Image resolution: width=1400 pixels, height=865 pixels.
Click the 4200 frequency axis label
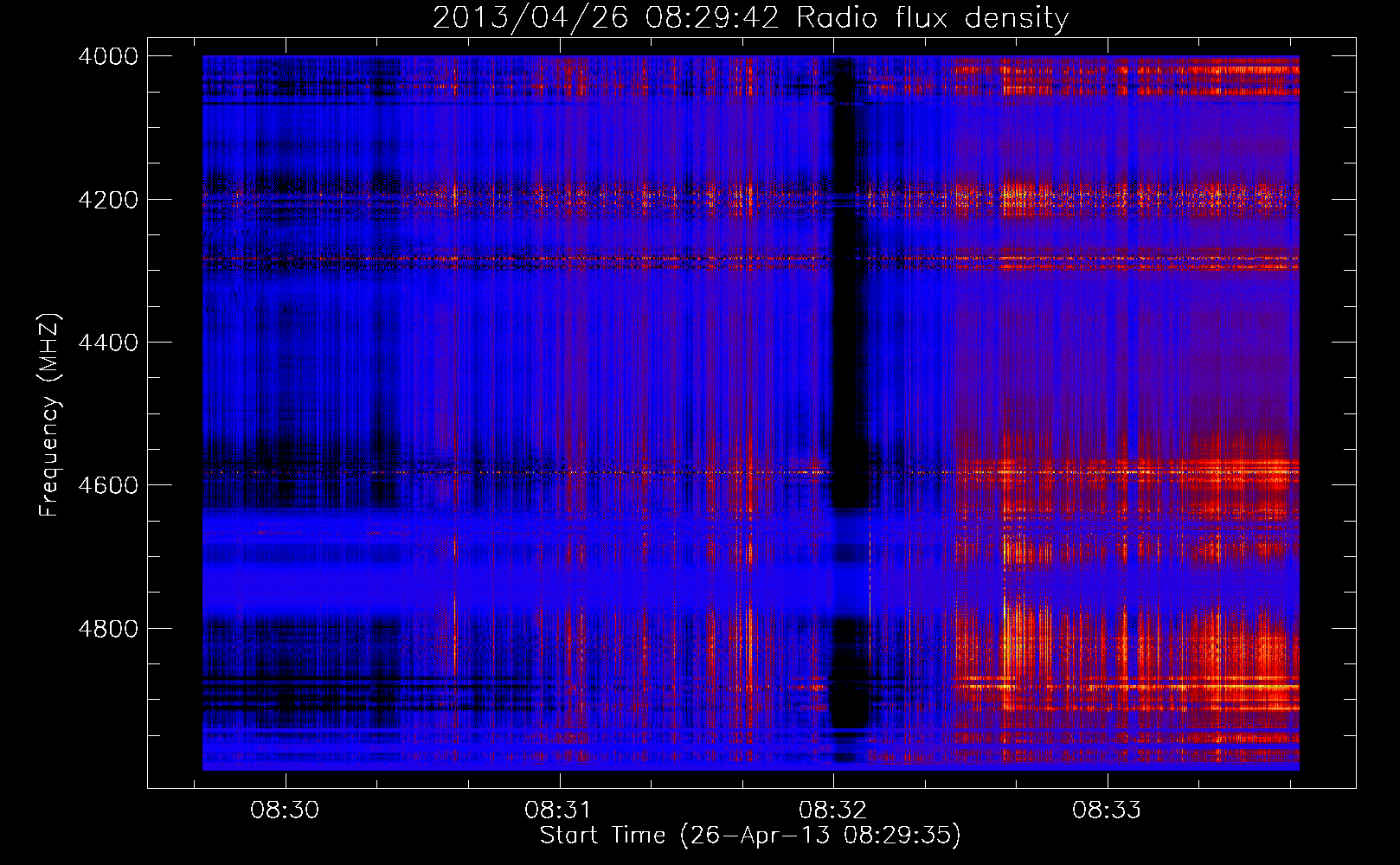[x=108, y=200]
